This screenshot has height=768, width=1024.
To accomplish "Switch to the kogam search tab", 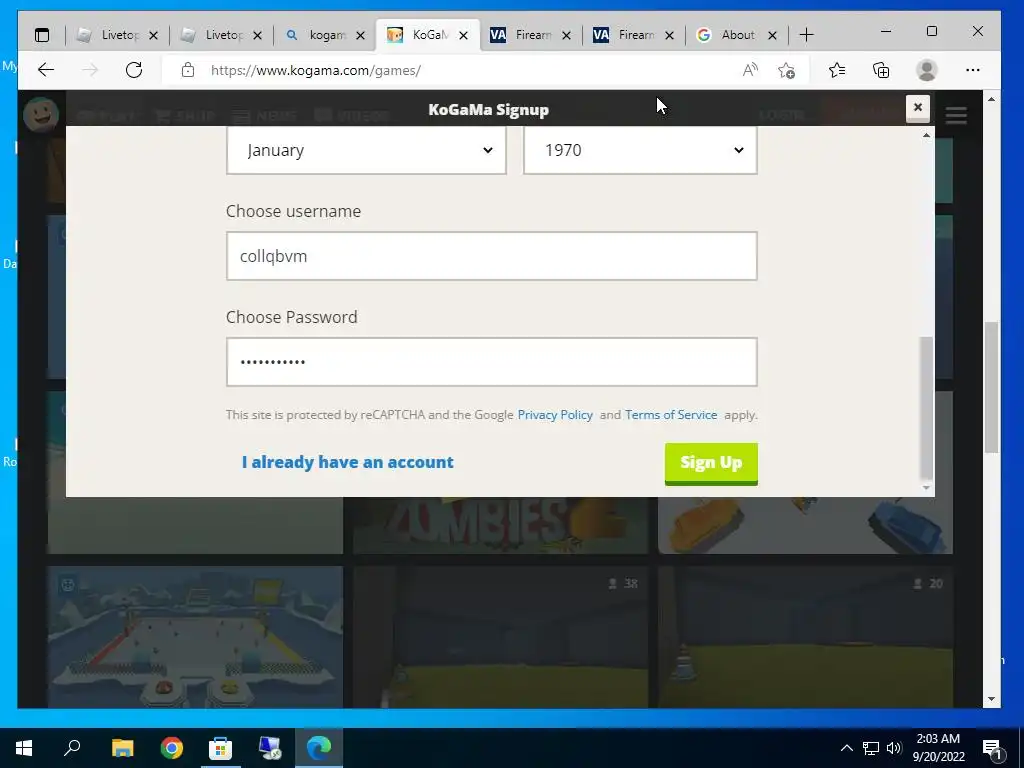I will [x=324, y=35].
